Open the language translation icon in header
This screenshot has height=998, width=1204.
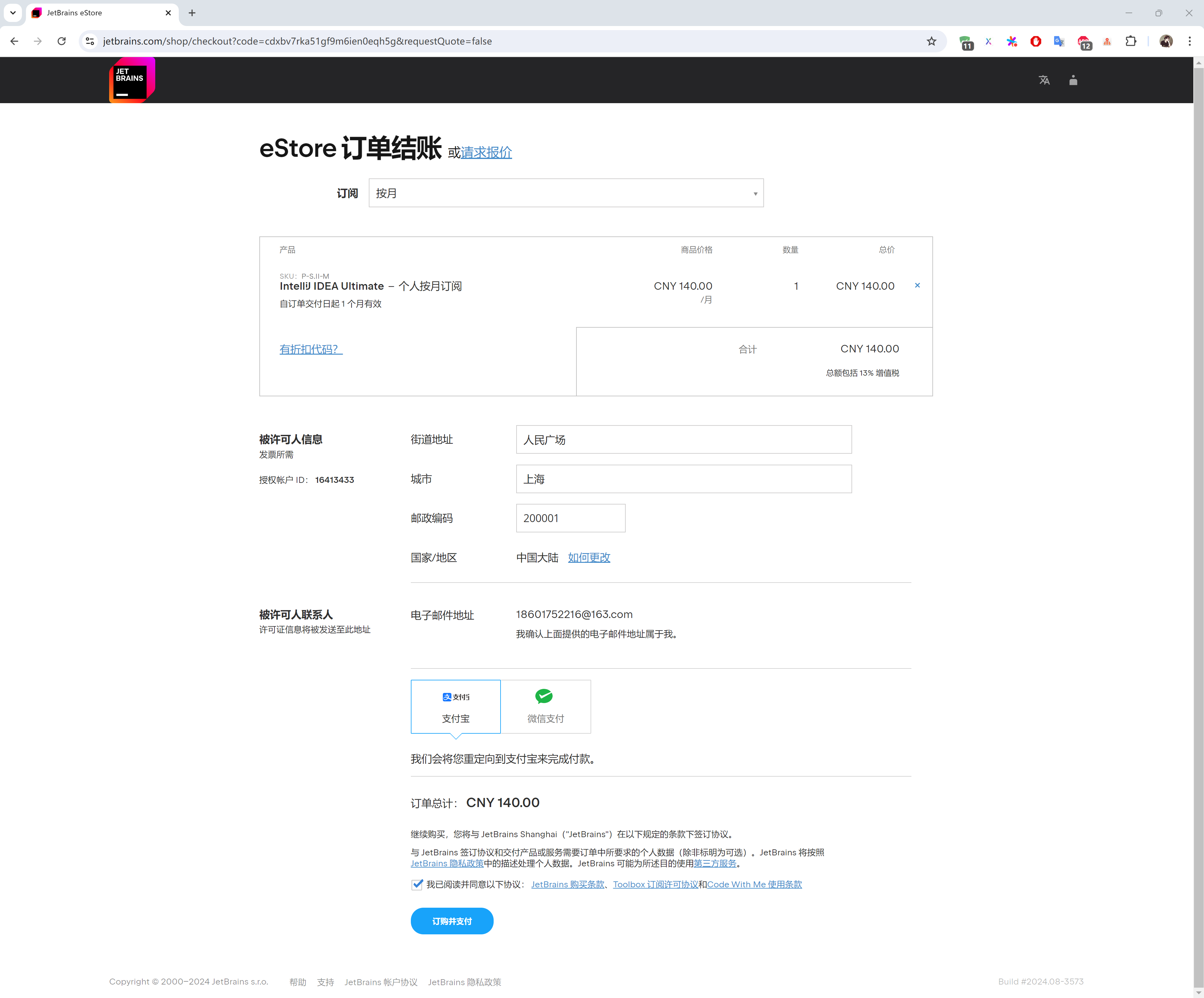click(x=1044, y=80)
